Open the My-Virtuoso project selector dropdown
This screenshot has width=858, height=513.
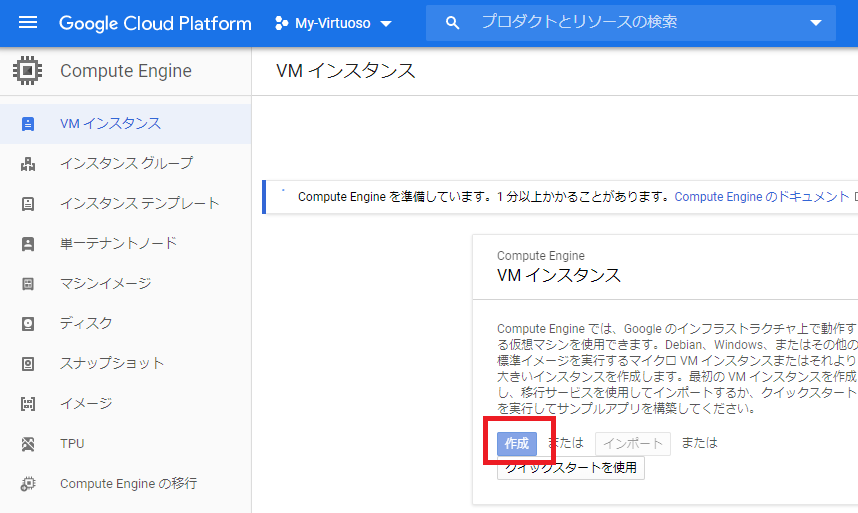point(333,23)
